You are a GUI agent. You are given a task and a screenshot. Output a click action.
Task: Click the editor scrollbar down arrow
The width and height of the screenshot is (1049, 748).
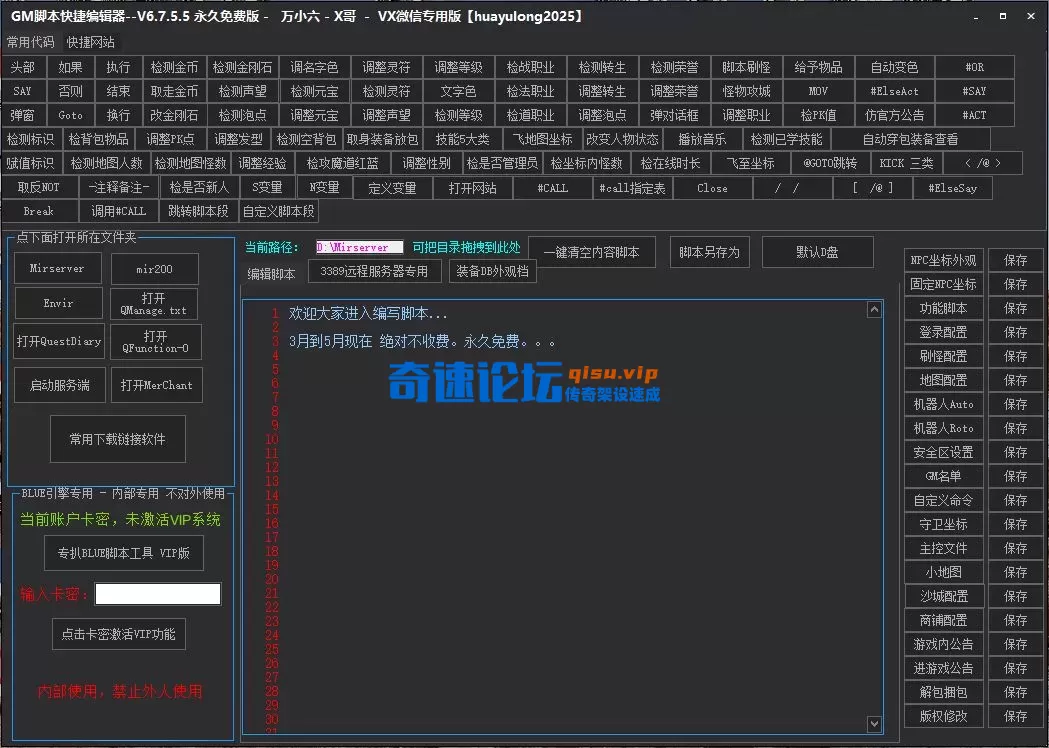(874, 724)
